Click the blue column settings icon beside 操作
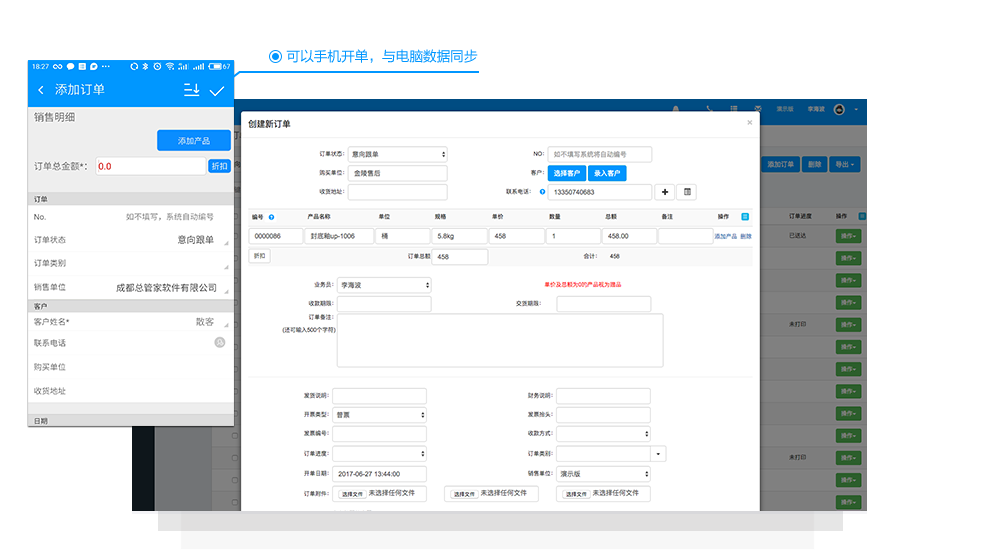Viewport: 1000px width, 550px height. pos(744,217)
